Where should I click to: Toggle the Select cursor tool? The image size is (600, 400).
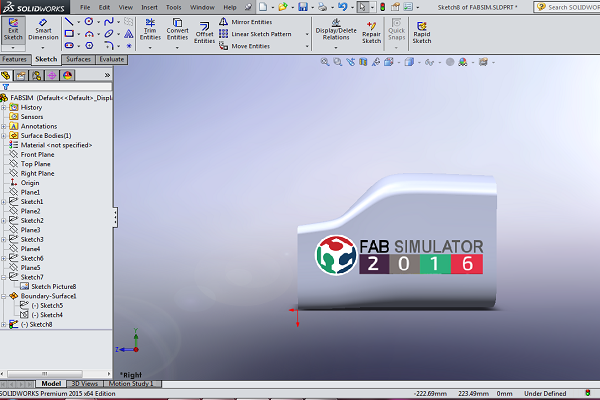(x=362, y=7)
